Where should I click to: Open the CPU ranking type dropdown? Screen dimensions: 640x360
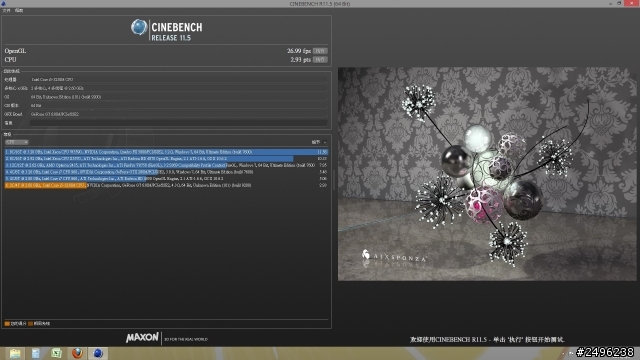pyautogui.click(x=16, y=142)
